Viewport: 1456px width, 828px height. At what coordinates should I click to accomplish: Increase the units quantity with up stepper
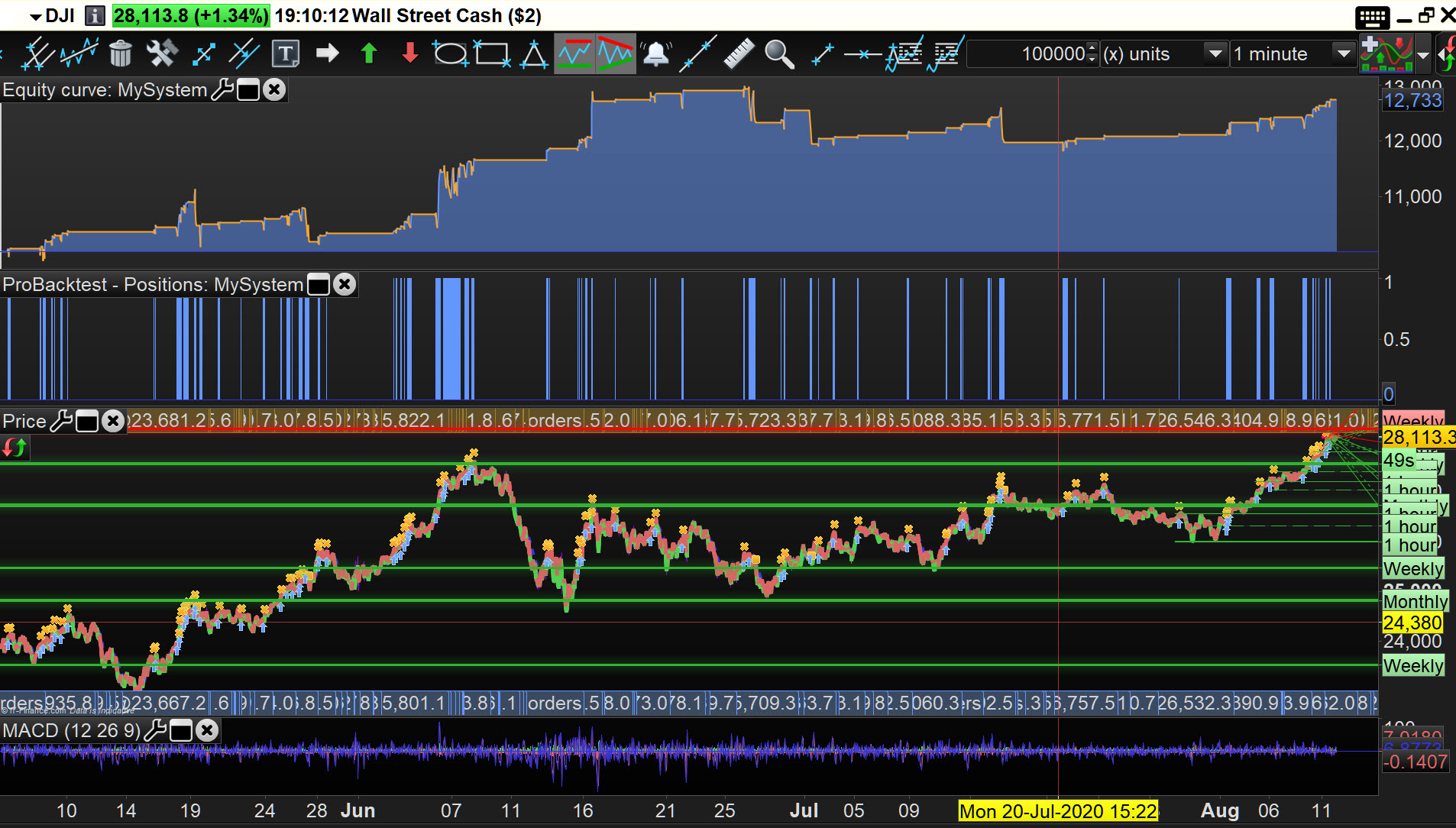coord(1092,48)
